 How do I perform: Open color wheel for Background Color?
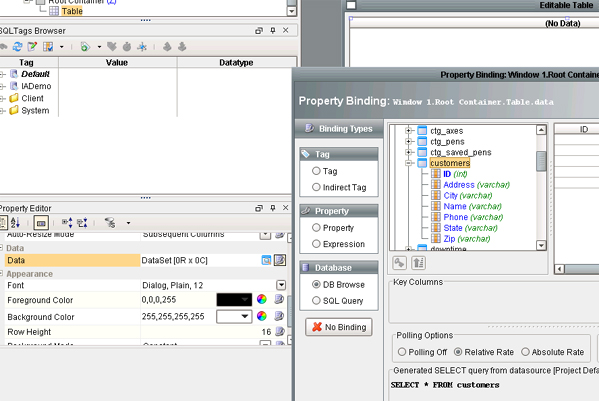pyautogui.click(x=262, y=316)
